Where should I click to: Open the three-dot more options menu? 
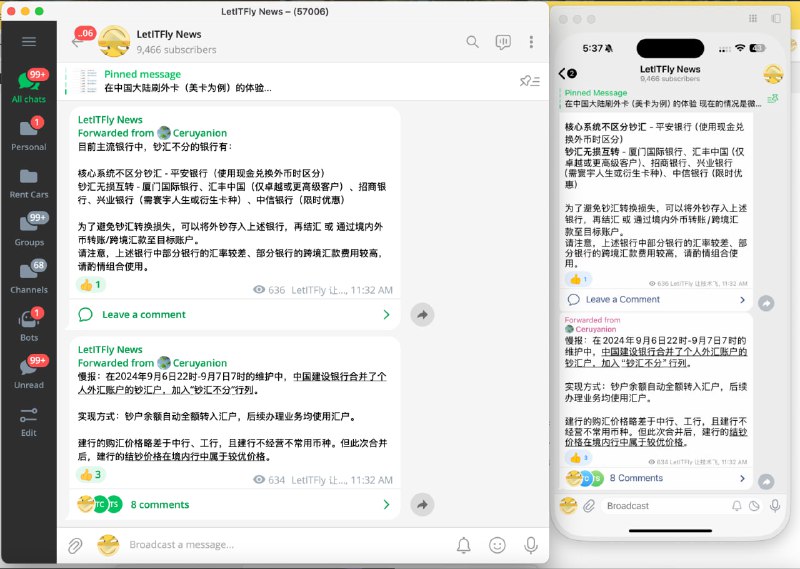[x=531, y=42]
